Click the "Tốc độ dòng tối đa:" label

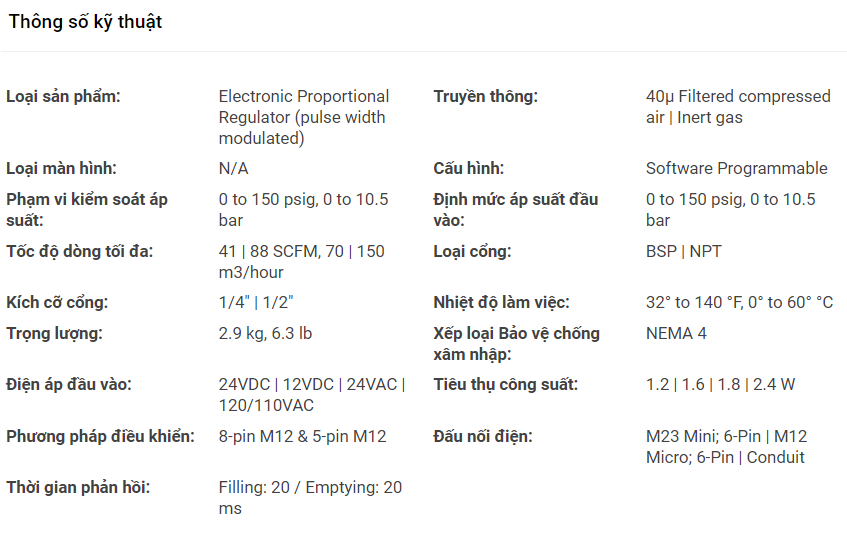(x=80, y=251)
